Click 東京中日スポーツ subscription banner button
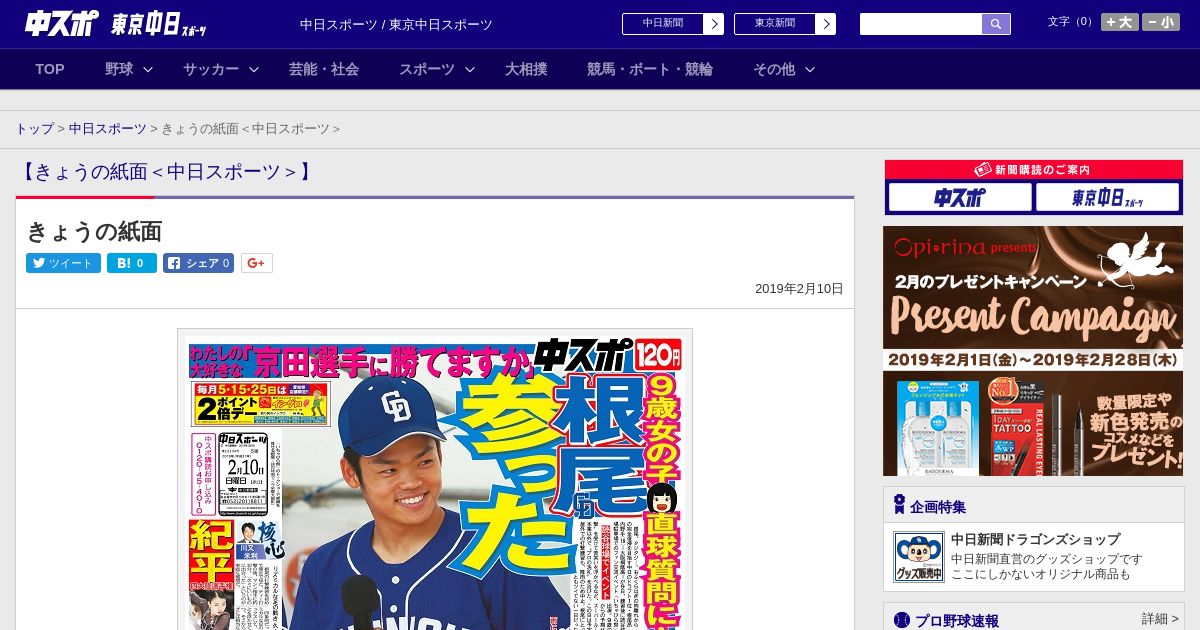Screen dimensions: 1200x630 [1107, 197]
